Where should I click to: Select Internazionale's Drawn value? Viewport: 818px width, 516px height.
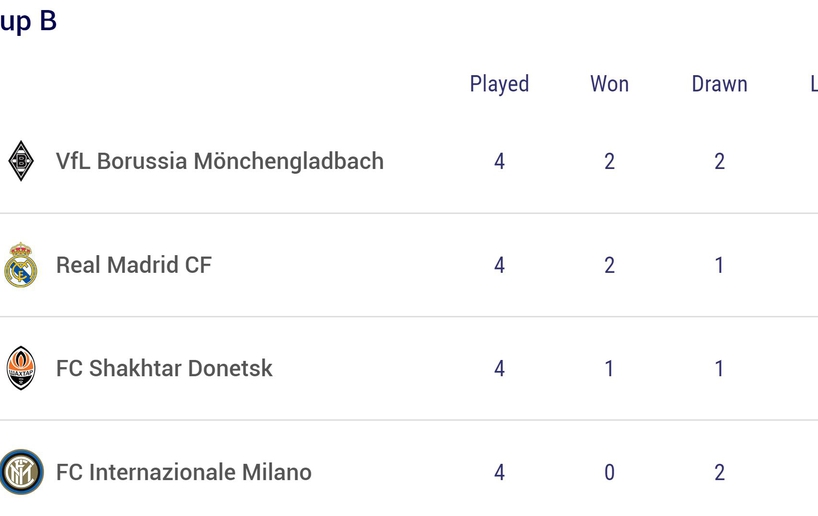click(x=719, y=473)
